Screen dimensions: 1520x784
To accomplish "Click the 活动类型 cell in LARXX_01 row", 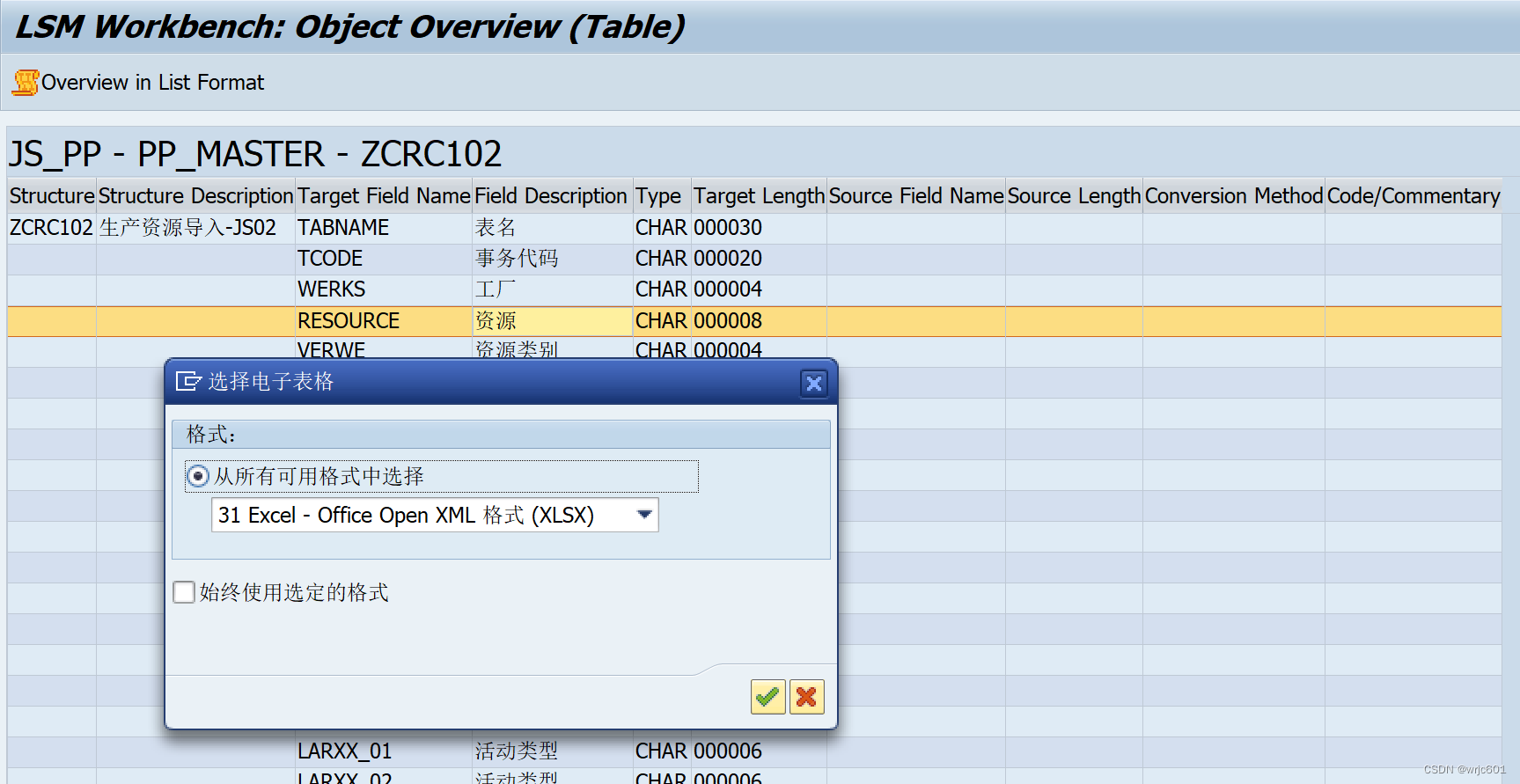I will (553, 751).
